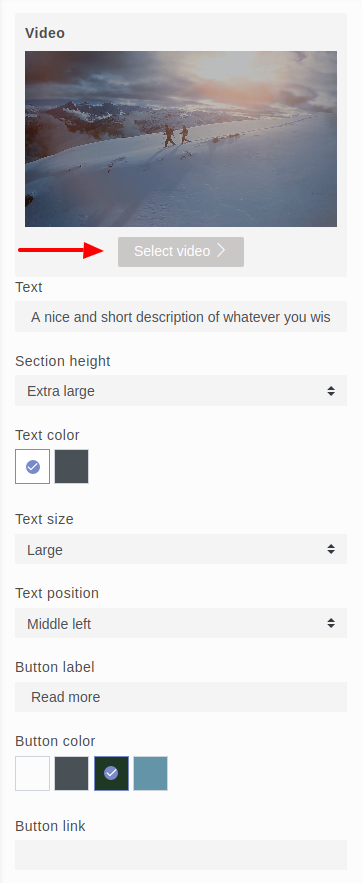Select the dark green Button color swatch

(x=111, y=773)
